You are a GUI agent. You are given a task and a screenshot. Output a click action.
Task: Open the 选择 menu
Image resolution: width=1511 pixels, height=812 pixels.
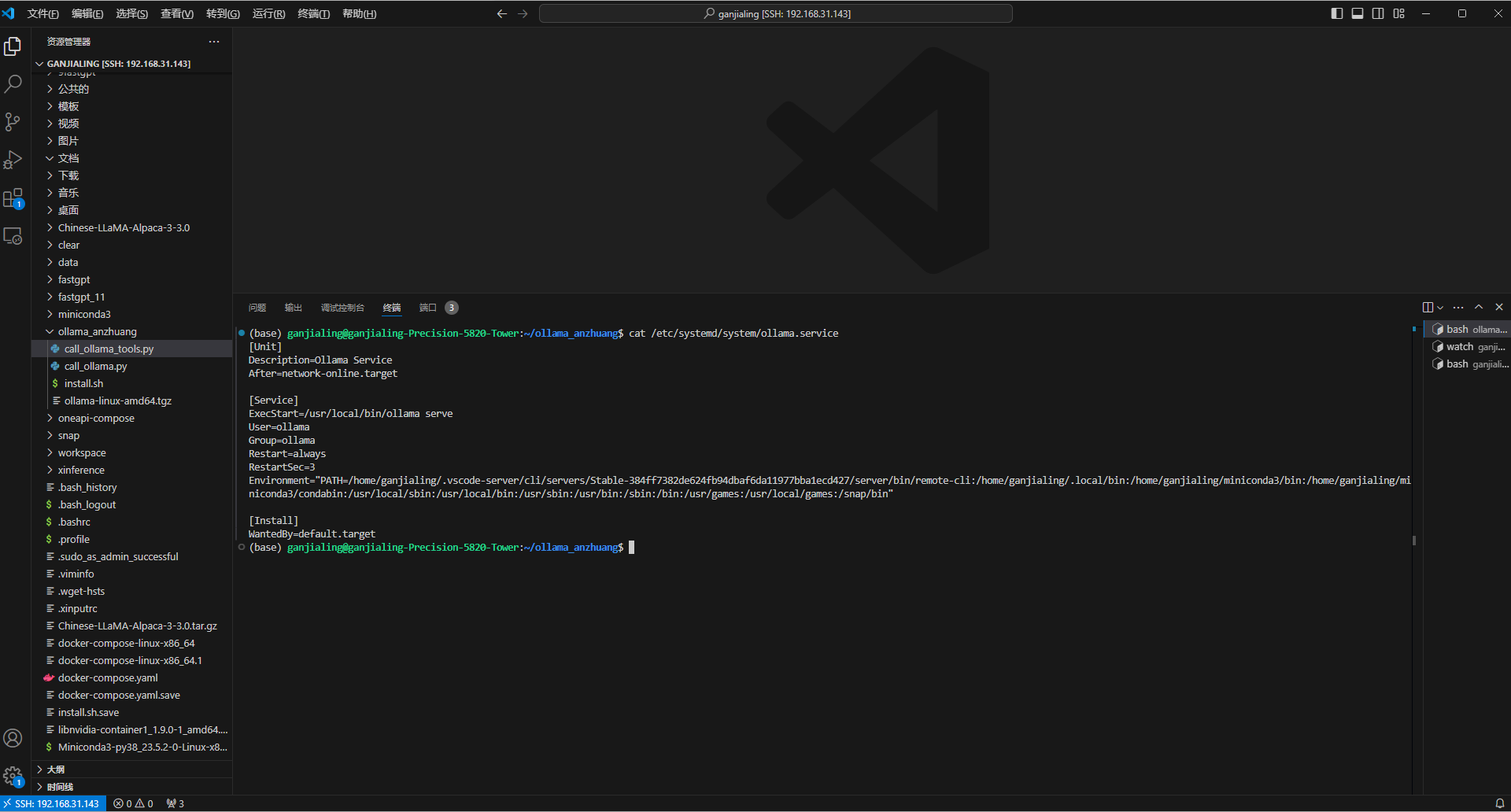[x=131, y=13]
